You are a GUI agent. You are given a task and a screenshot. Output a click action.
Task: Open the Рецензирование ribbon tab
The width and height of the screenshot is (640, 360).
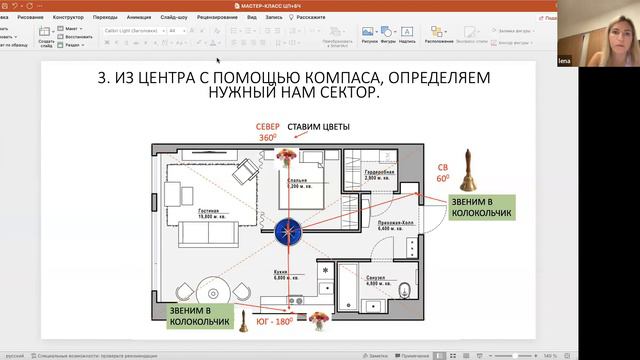[217, 17]
